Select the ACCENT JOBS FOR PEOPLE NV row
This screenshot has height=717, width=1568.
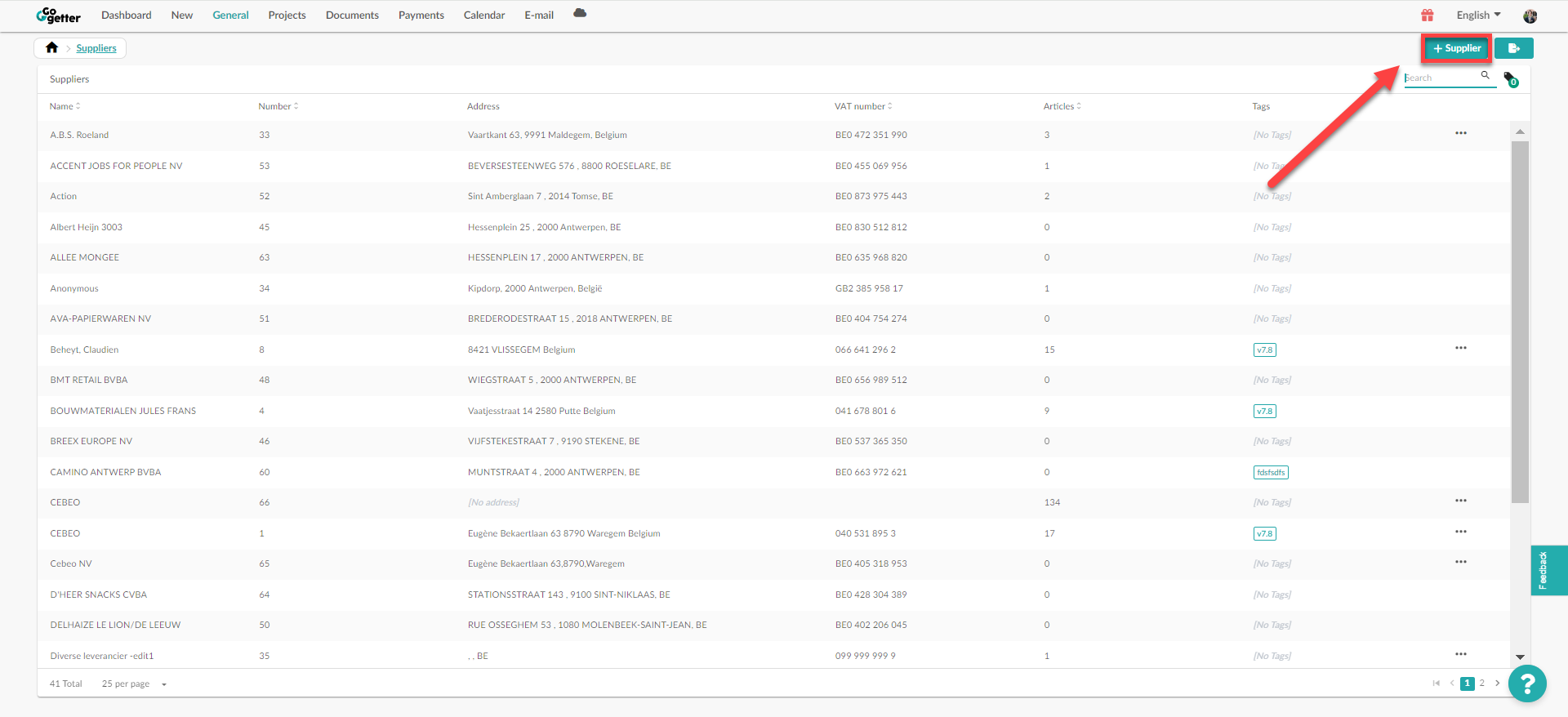point(773,166)
